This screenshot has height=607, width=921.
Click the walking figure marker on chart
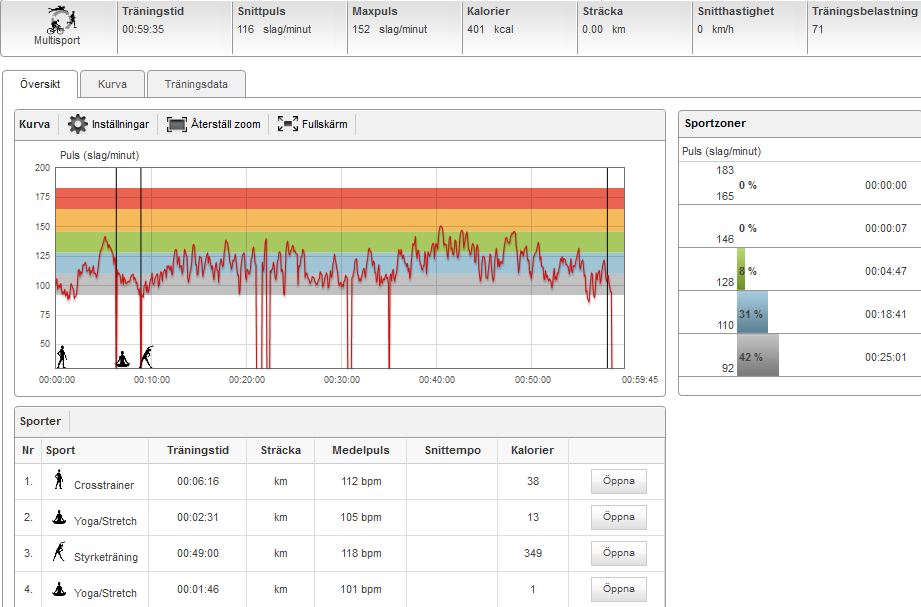[62, 357]
